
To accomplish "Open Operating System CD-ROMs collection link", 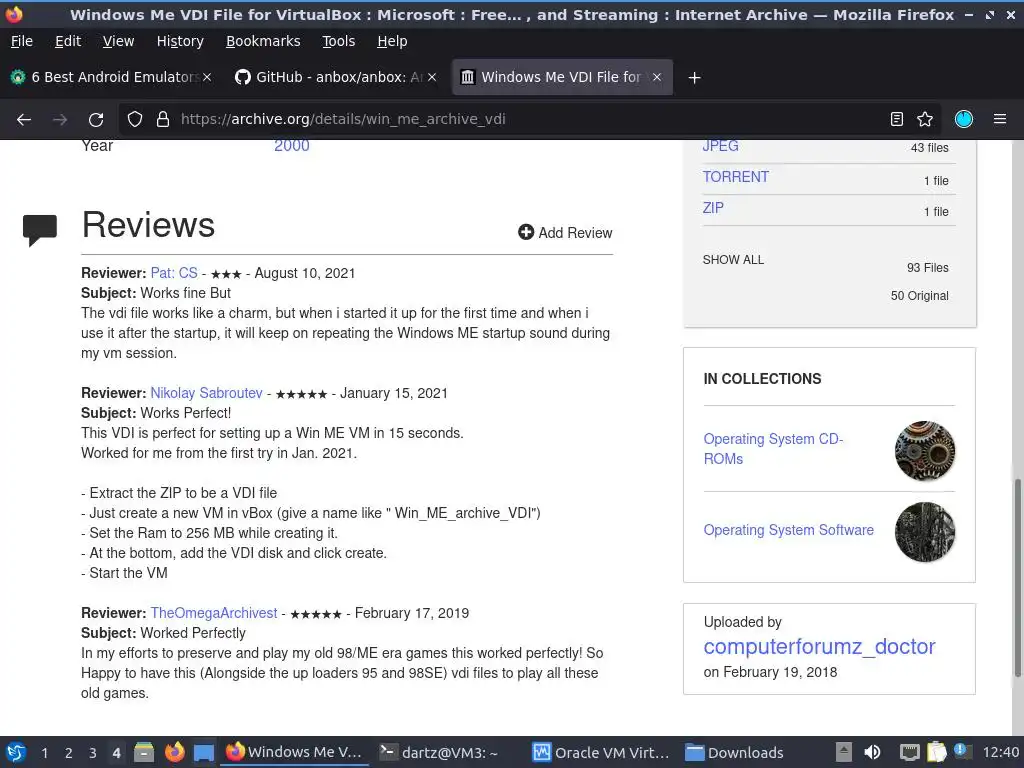I will tap(773, 449).
